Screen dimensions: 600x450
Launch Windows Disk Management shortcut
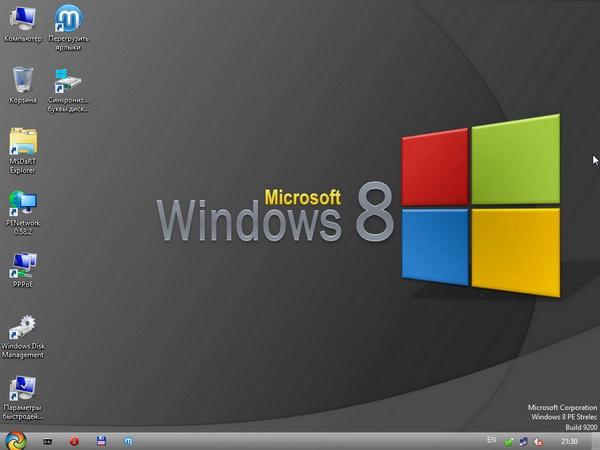pyautogui.click(x=22, y=328)
